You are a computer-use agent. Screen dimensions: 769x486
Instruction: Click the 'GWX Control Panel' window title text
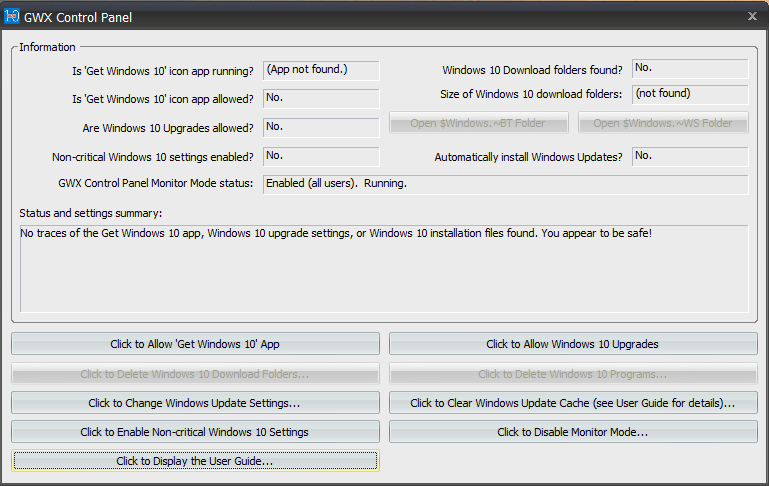(x=78, y=18)
